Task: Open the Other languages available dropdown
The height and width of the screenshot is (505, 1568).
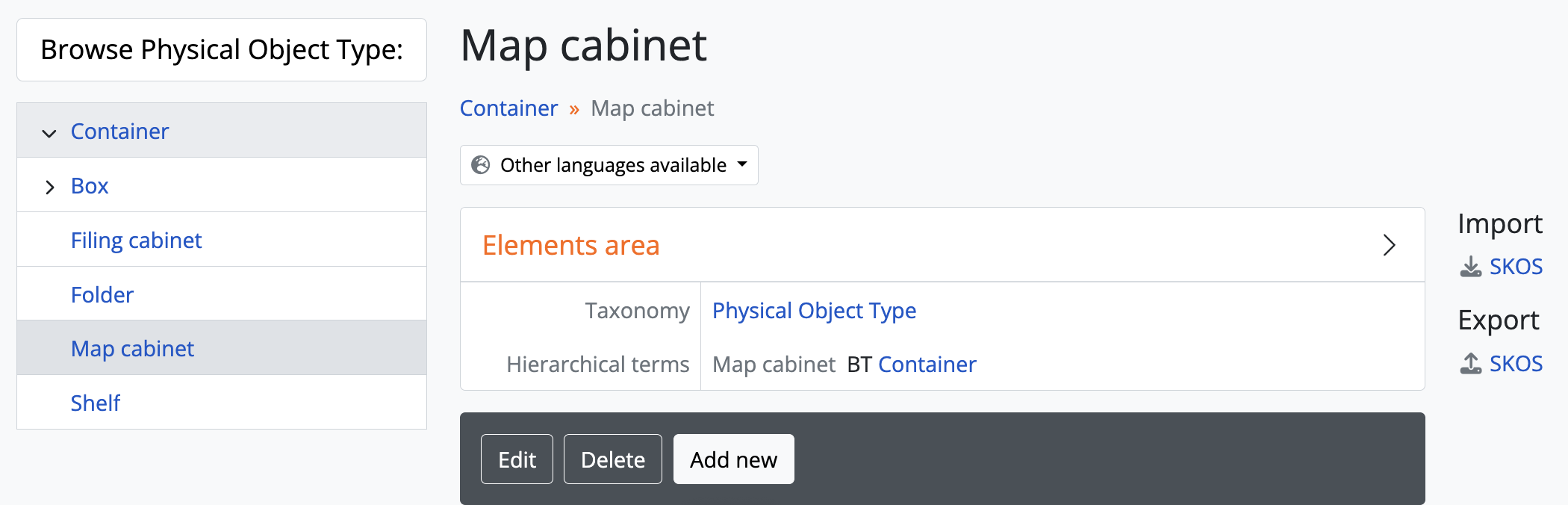Action: point(609,165)
